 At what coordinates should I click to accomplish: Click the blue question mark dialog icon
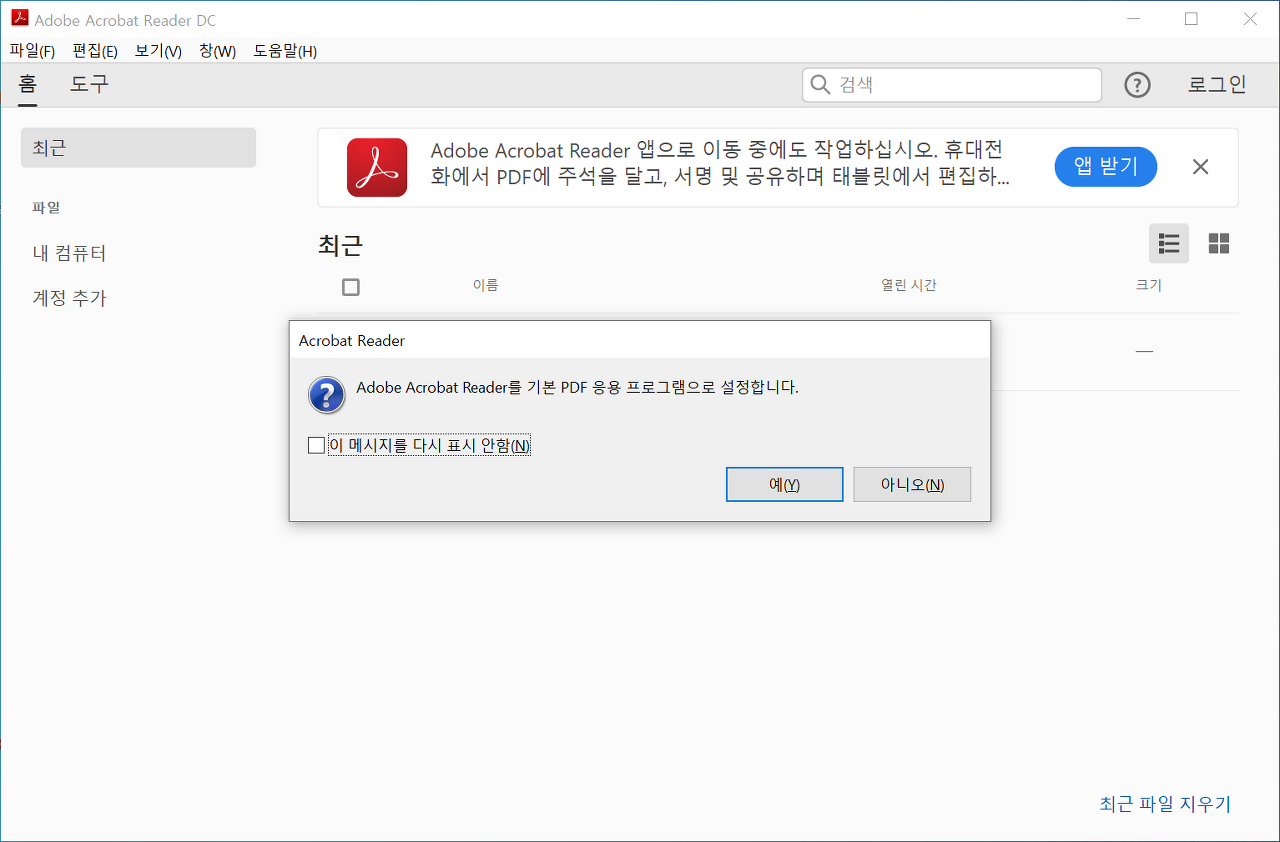(x=327, y=395)
